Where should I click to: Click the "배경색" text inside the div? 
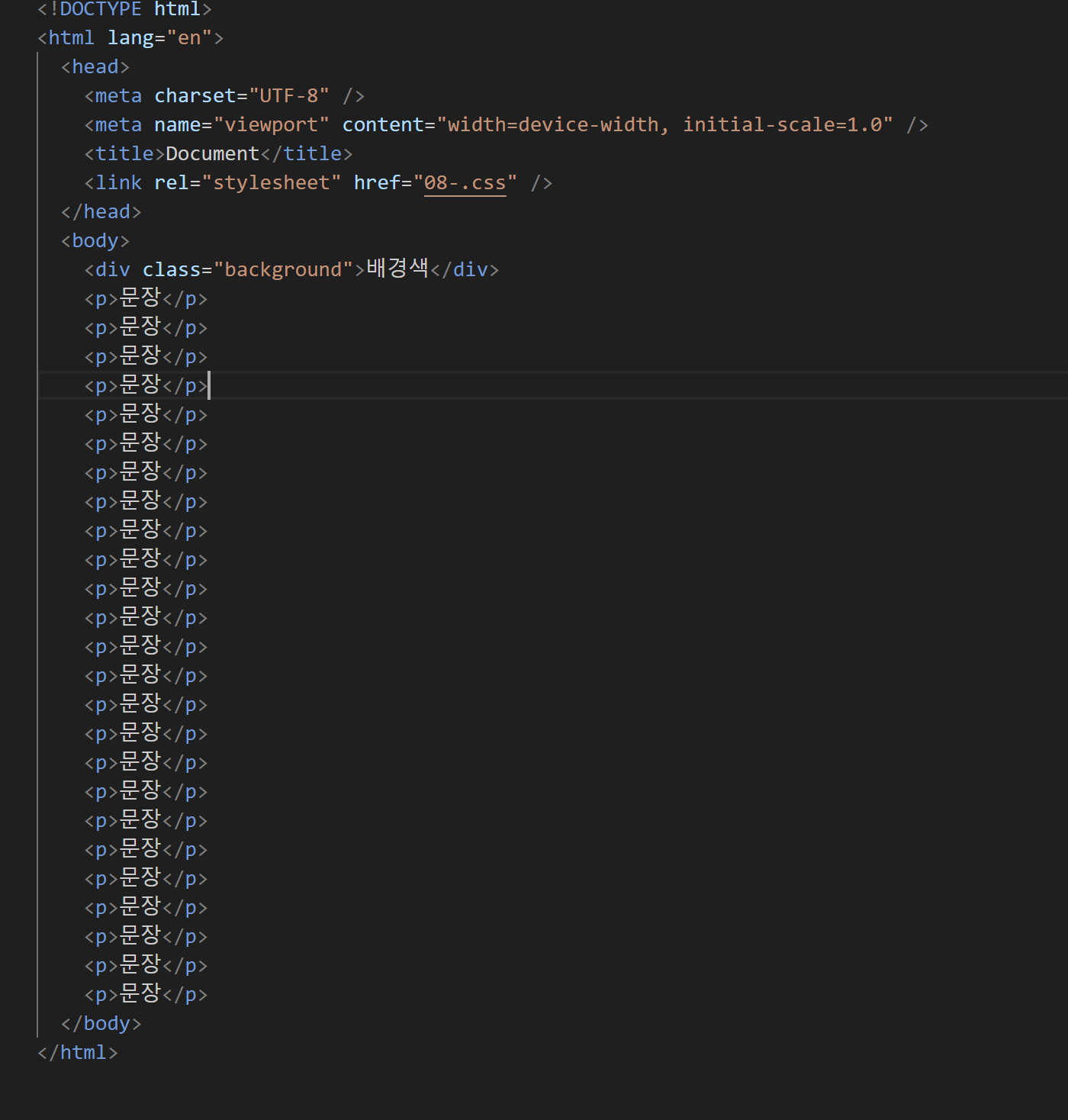tap(397, 269)
